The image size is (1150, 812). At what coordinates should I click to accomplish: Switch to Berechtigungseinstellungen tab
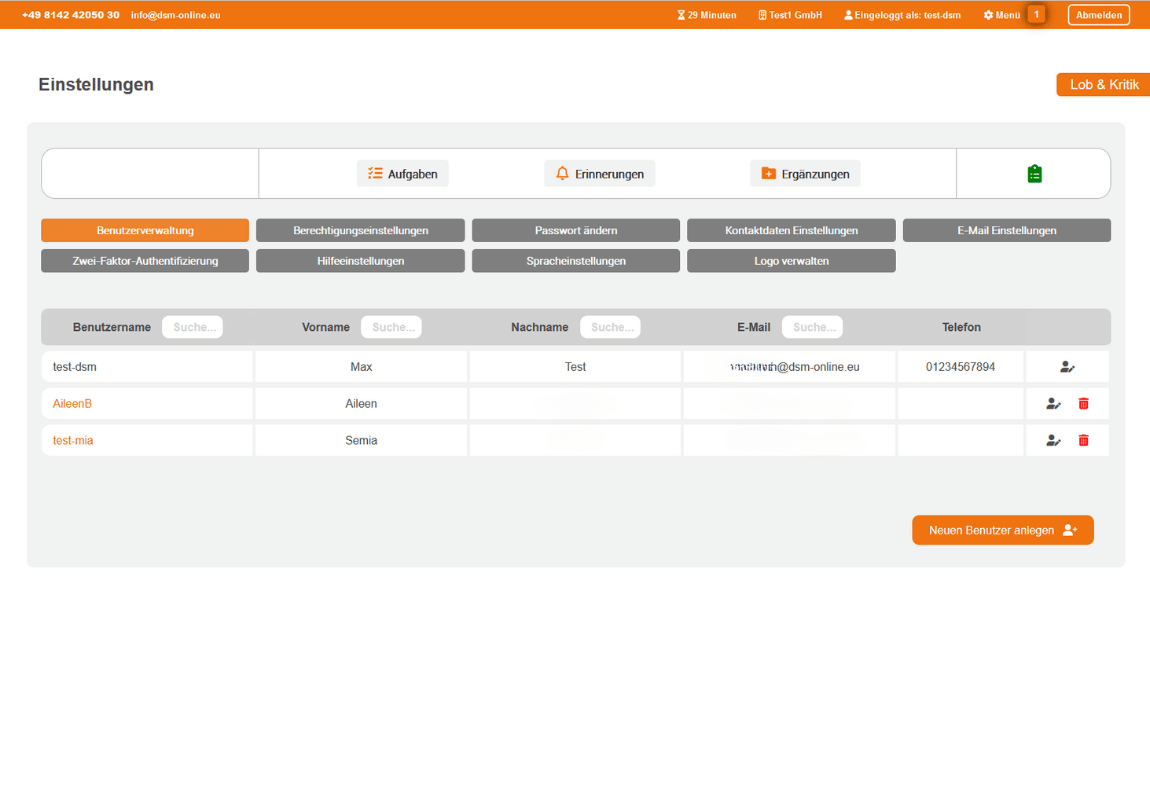tap(360, 231)
